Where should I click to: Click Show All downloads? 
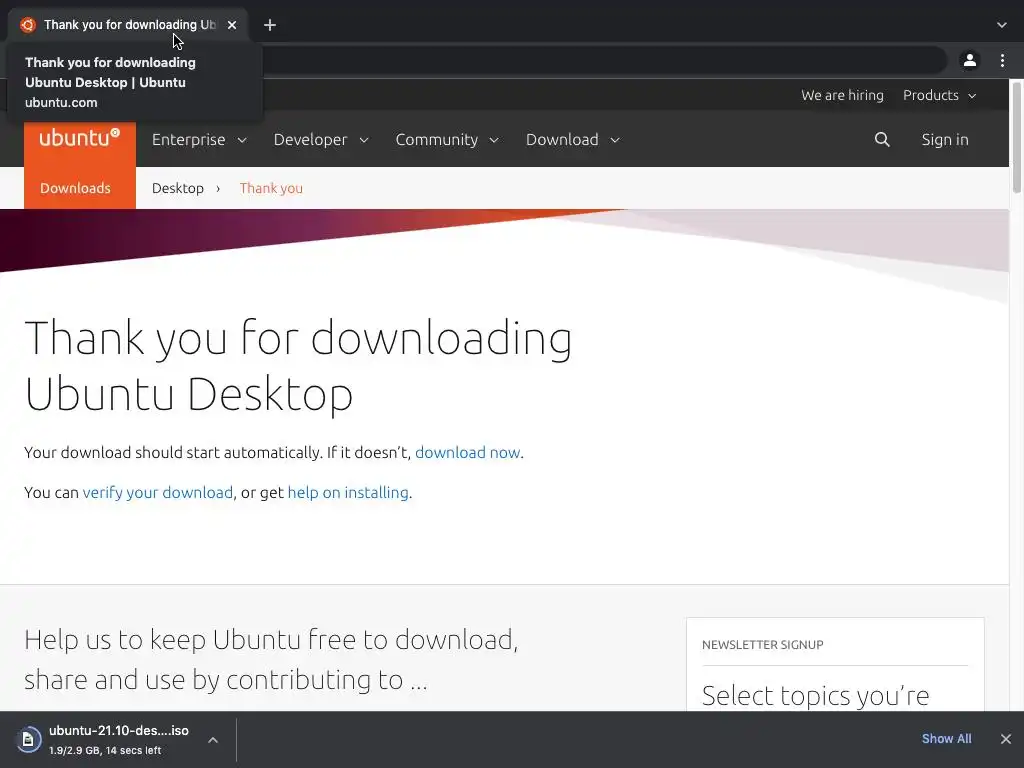[946, 739]
